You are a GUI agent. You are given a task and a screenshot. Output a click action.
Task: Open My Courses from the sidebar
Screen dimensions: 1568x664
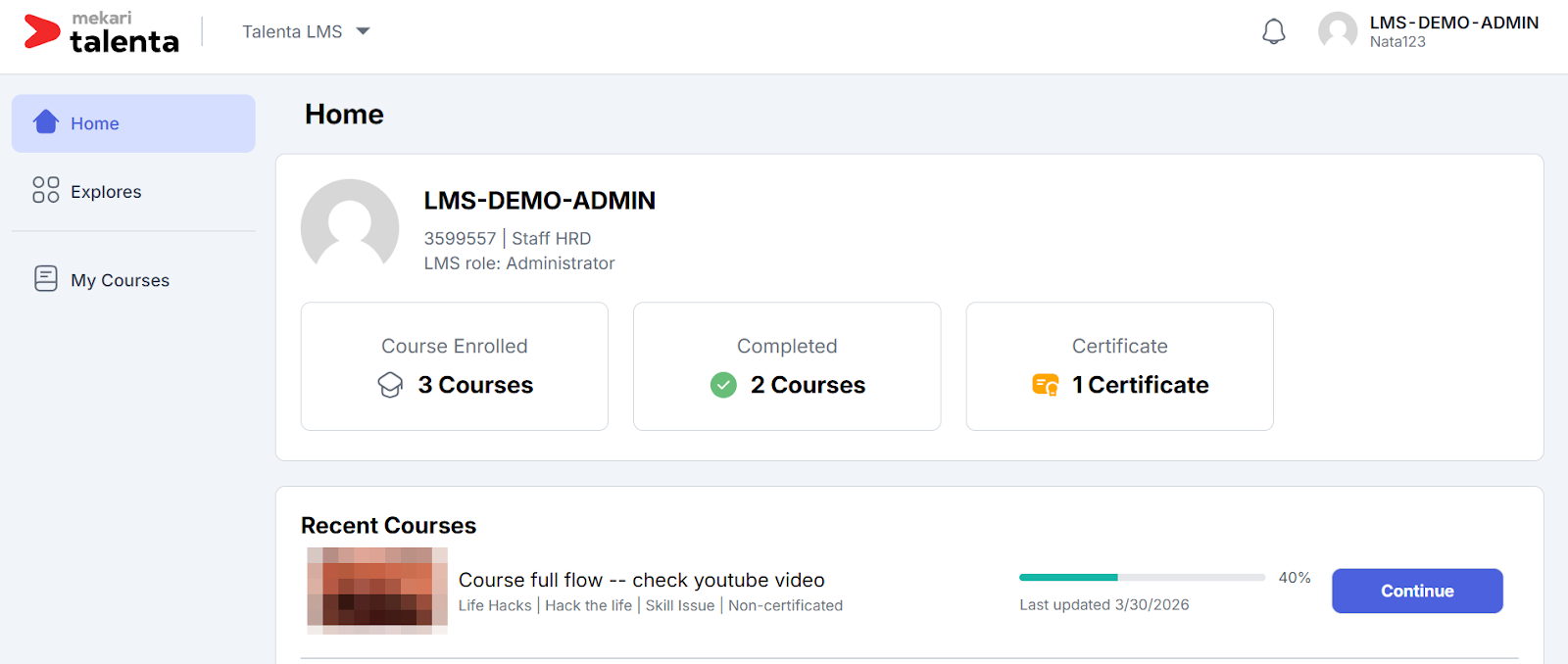pos(120,280)
